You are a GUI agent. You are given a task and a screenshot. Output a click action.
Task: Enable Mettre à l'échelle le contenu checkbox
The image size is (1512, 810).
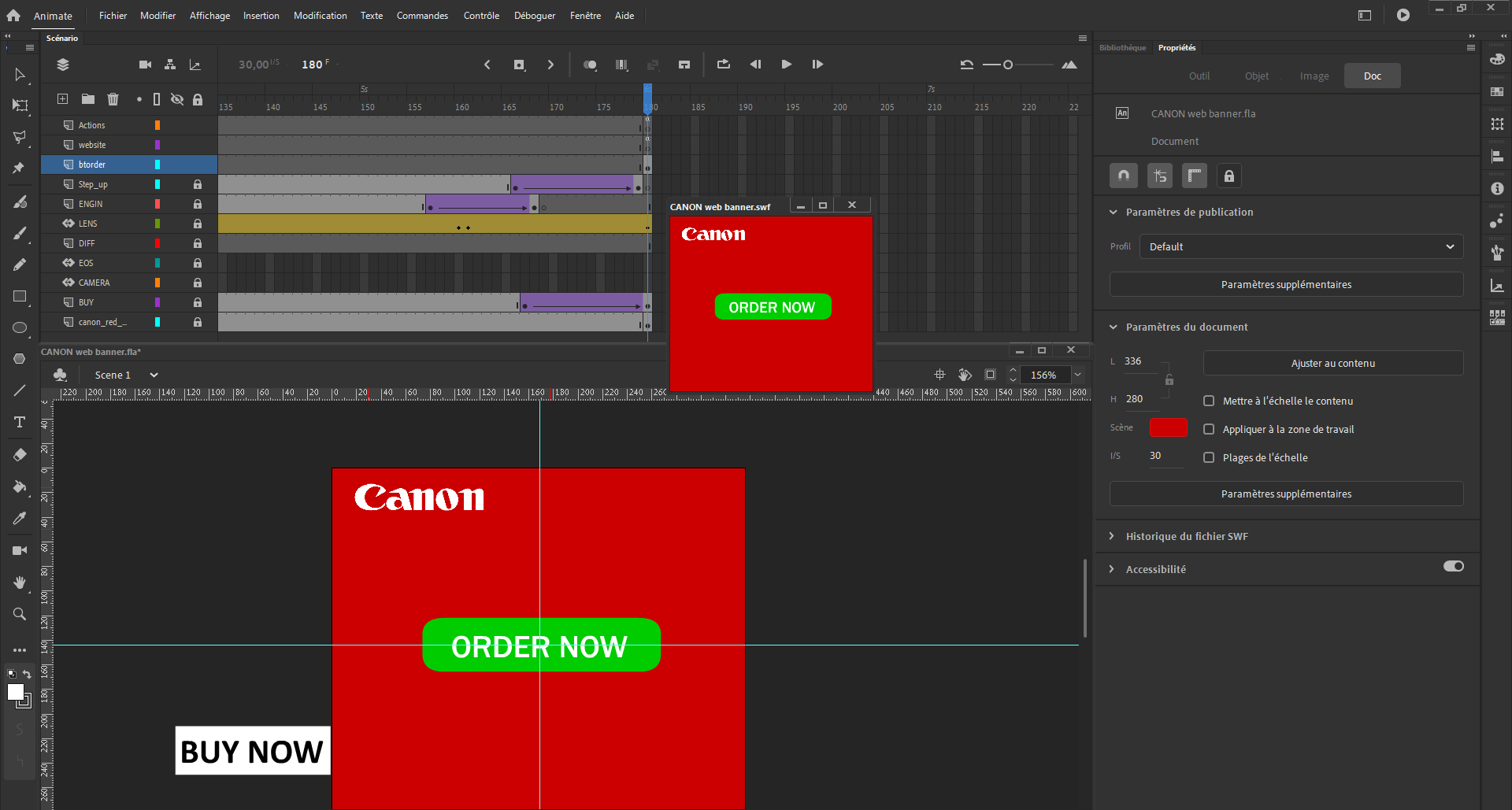tap(1209, 401)
